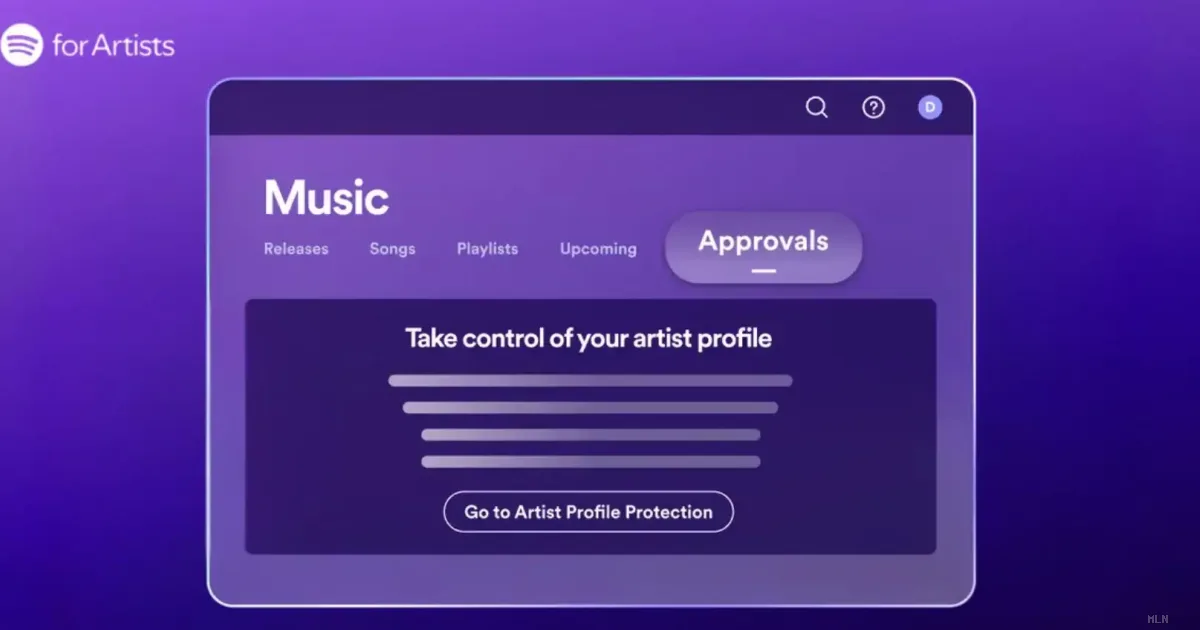Click the 'Take control of your artist profile' heading
1200x630 pixels.
click(588, 338)
